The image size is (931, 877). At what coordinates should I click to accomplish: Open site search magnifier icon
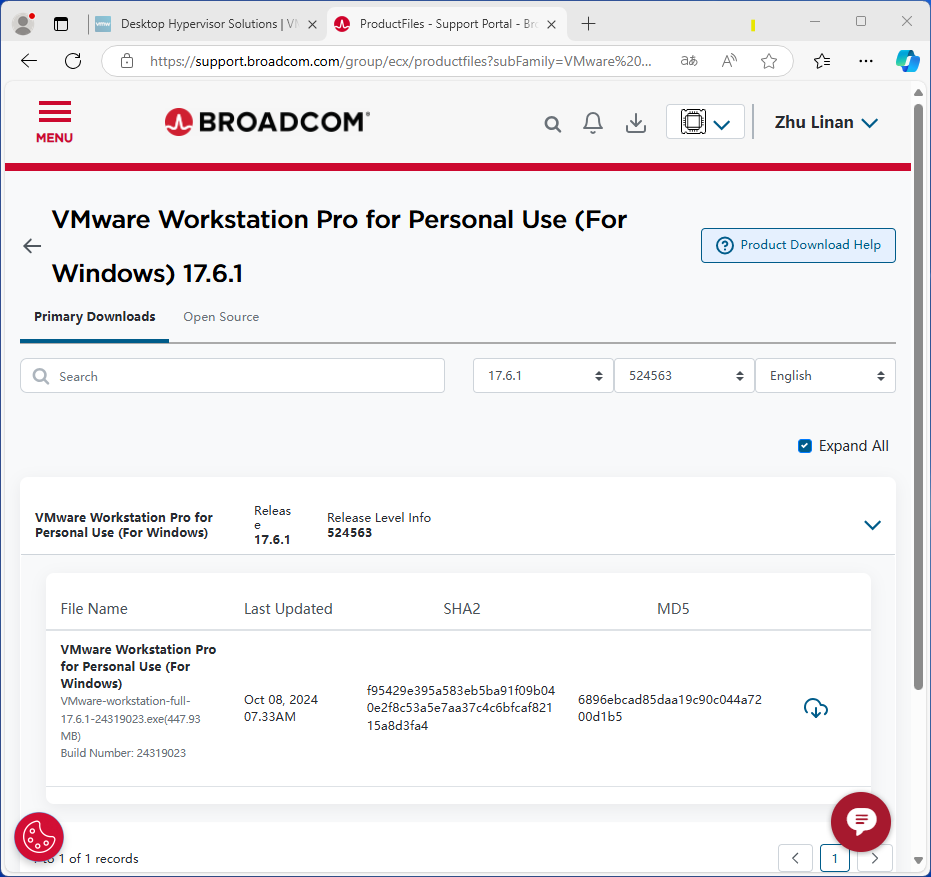click(552, 124)
